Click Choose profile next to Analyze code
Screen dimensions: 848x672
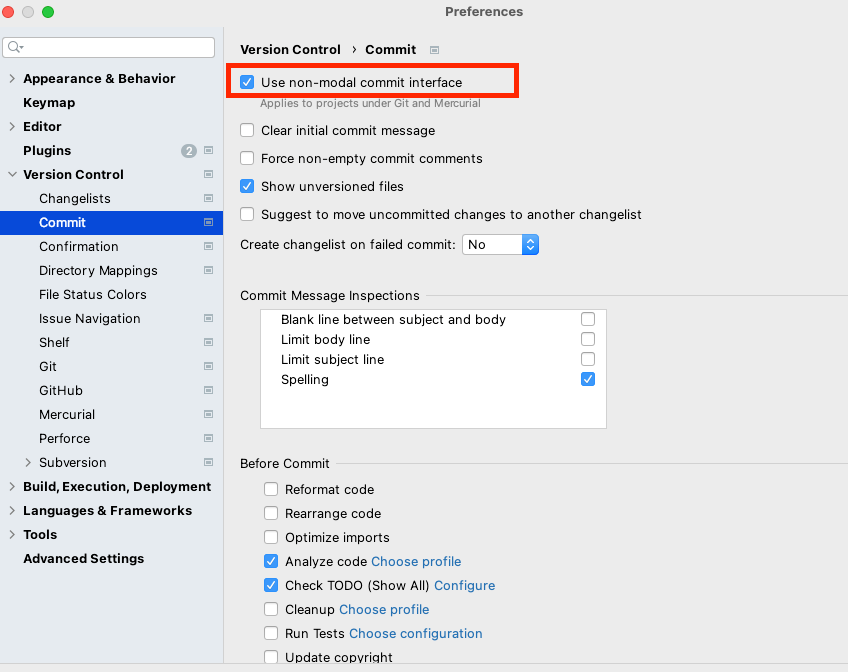tap(416, 561)
